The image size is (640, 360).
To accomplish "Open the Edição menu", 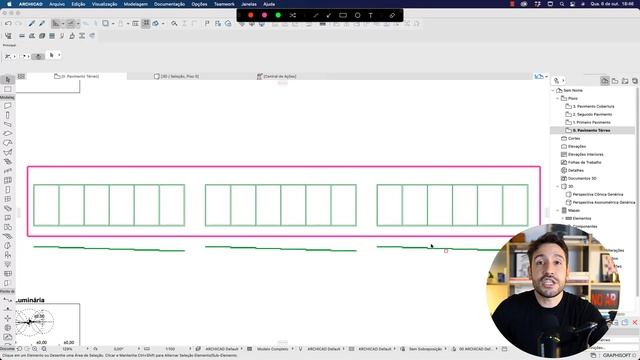I will [x=78, y=4].
